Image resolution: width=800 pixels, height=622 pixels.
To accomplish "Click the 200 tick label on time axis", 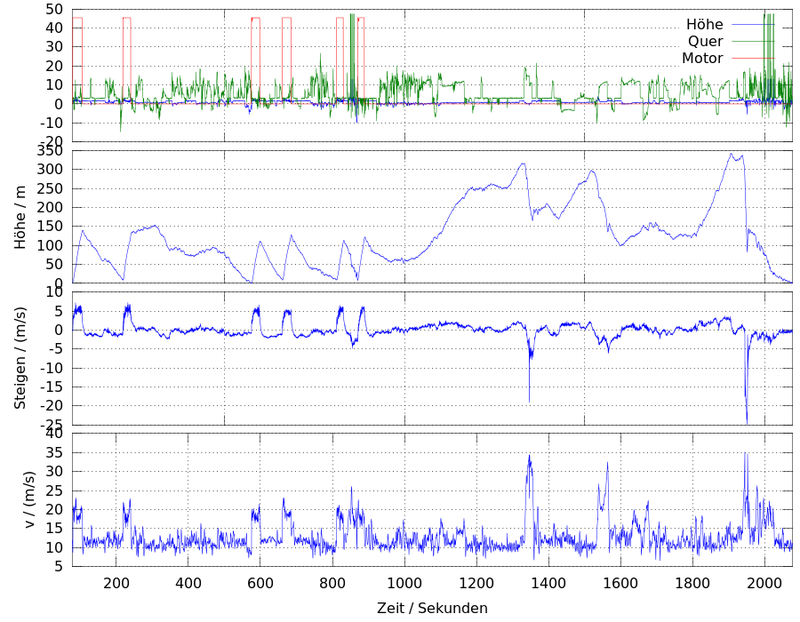I will (x=117, y=584).
